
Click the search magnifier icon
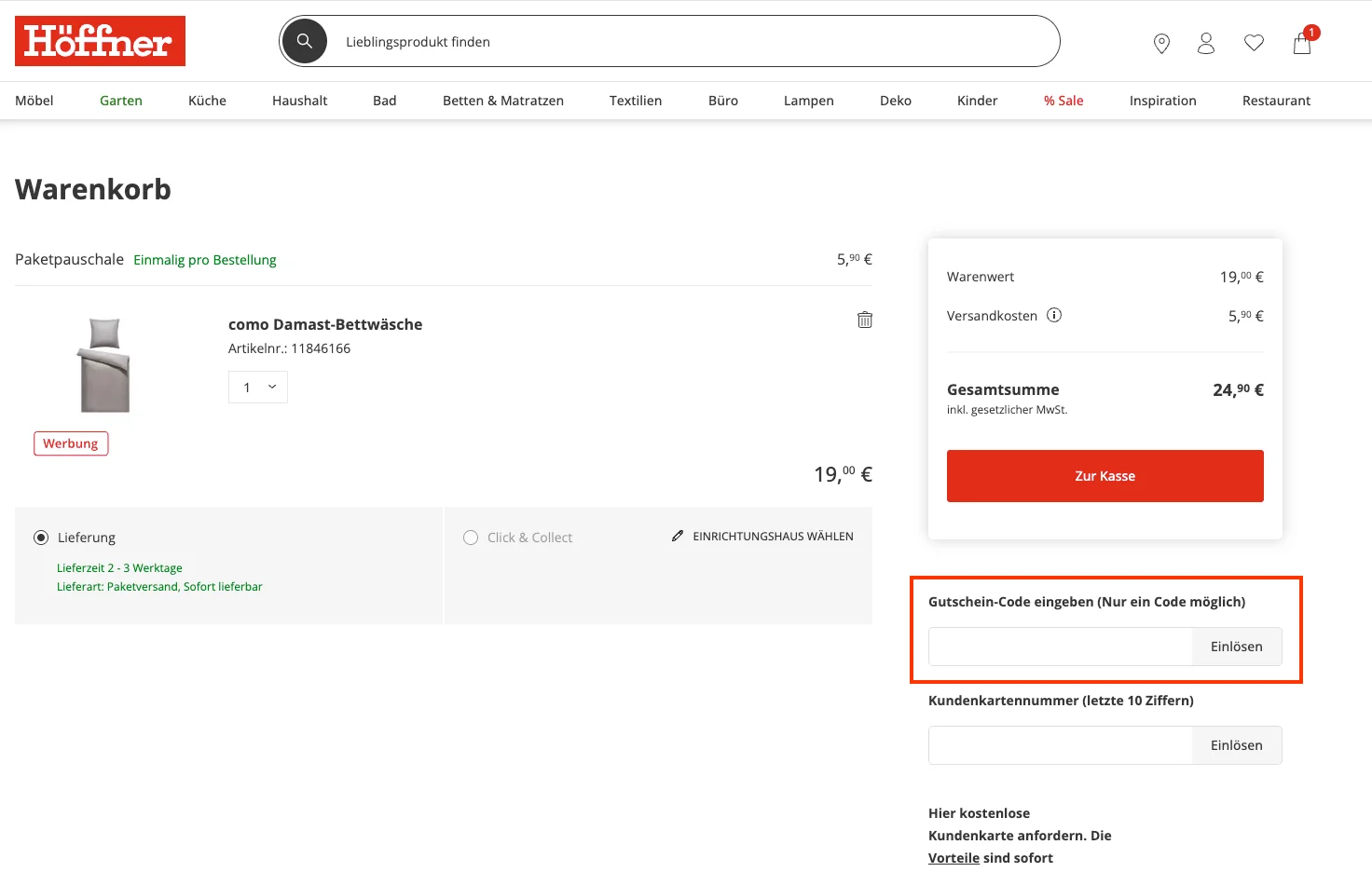coord(304,41)
